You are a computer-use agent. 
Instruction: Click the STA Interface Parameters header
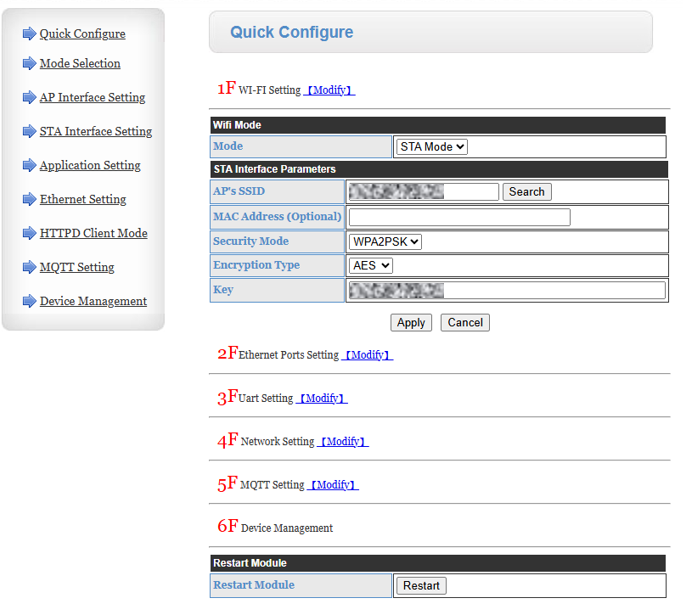(439, 169)
